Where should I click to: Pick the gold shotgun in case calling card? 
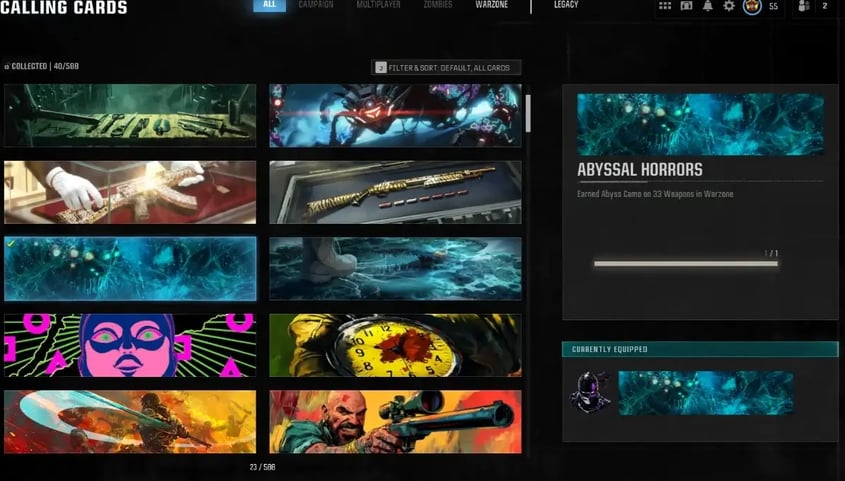(395, 192)
